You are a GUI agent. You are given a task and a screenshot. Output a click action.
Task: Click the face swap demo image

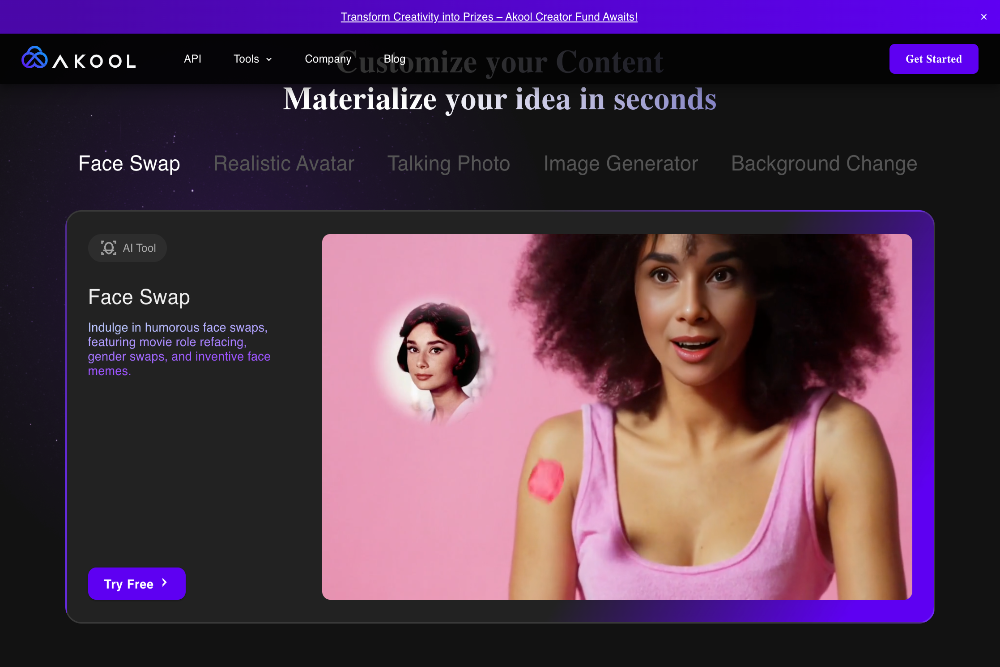pos(617,417)
